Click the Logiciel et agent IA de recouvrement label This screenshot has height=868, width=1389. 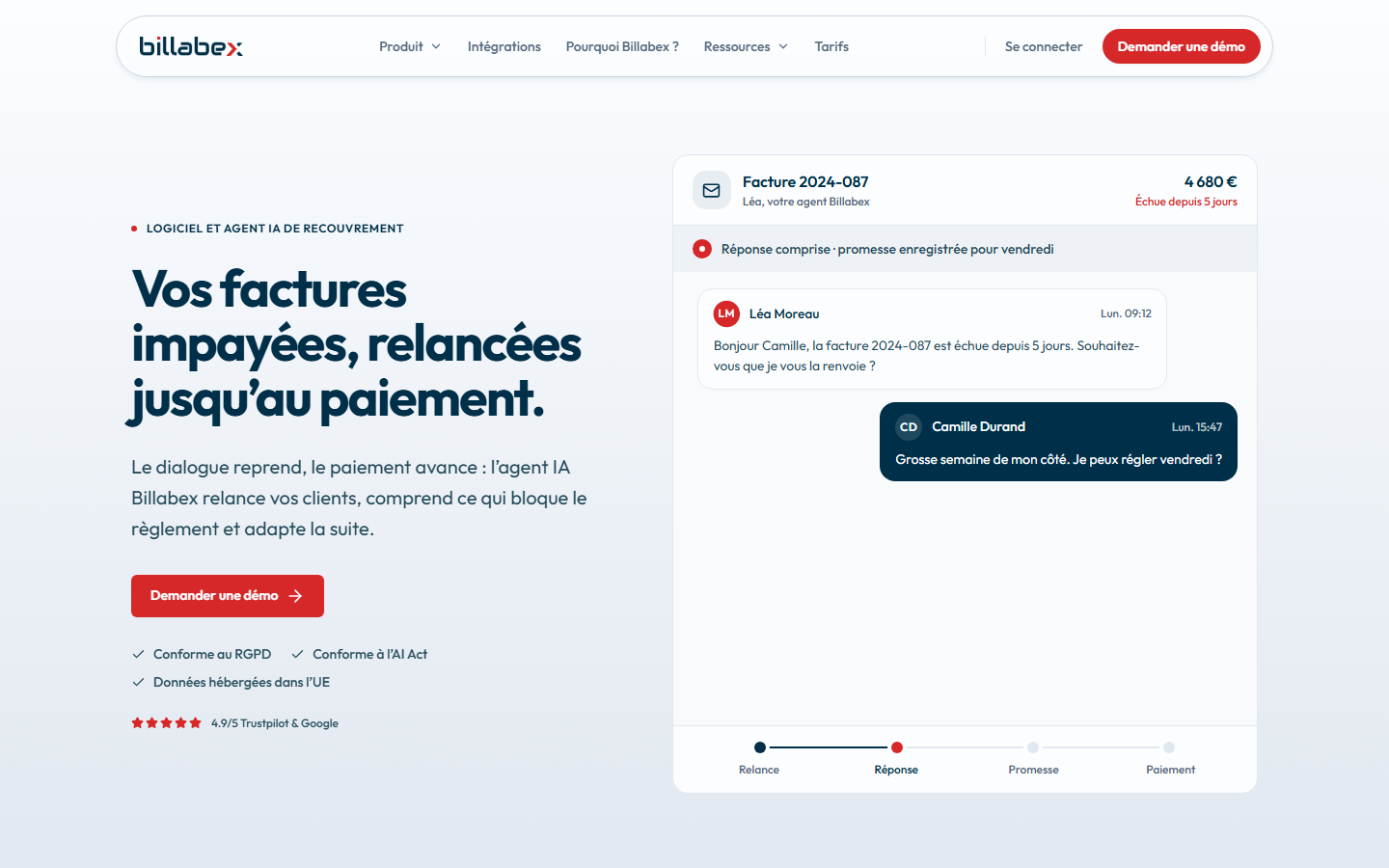[275, 229]
